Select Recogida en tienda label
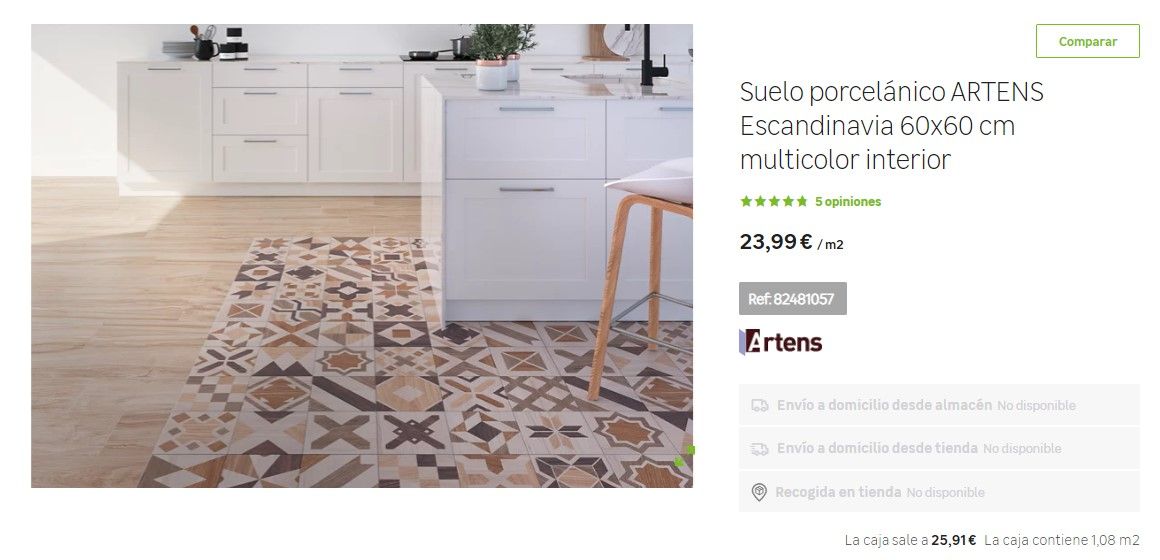1160x560 pixels. pyautogui.click(x=838, y=492)
